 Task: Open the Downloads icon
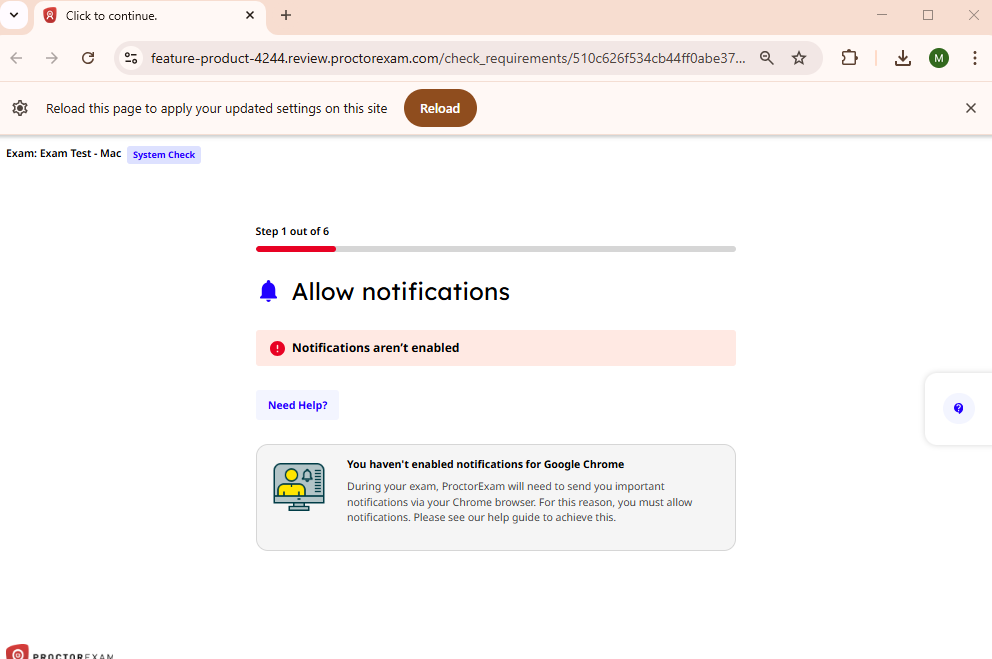903,58
